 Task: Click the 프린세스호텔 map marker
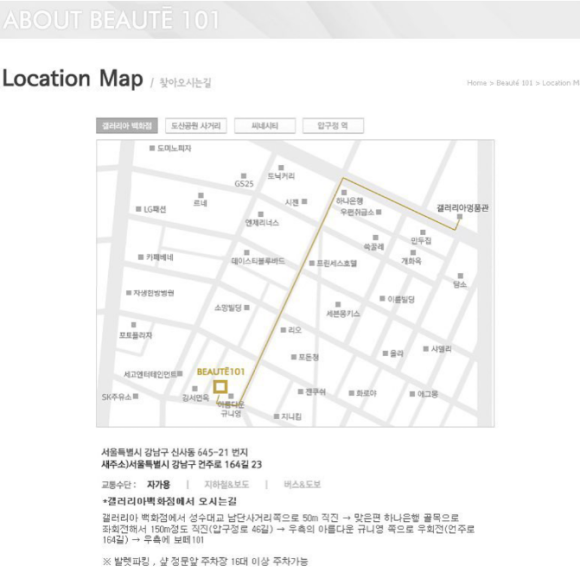click(x=312, y=263)
